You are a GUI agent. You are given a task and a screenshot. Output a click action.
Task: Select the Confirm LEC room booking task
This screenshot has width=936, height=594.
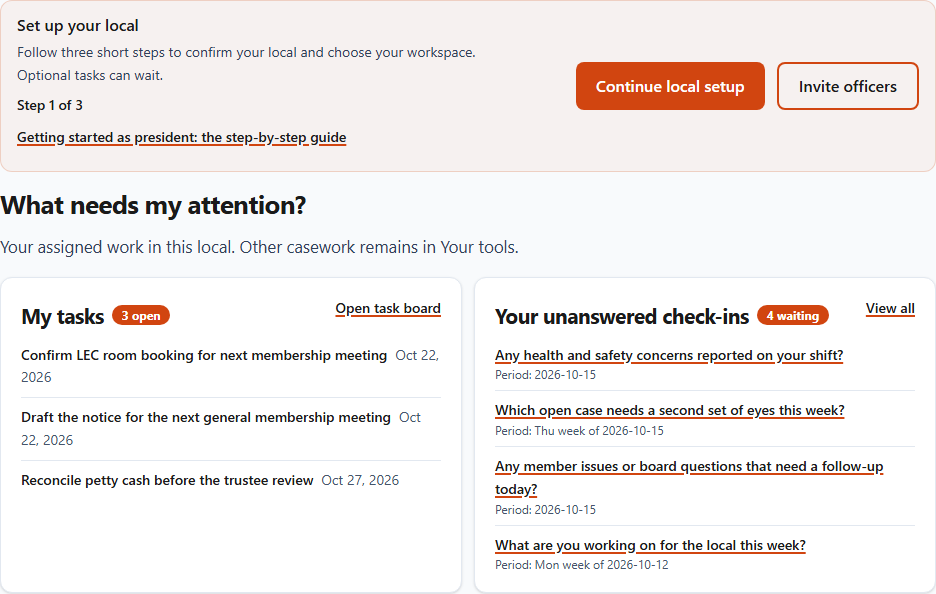(204, 355)
